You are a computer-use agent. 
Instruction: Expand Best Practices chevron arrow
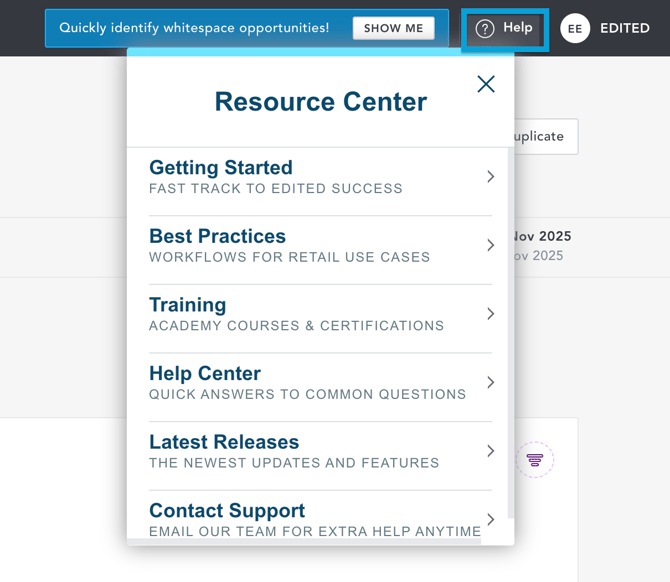(490, 245)
